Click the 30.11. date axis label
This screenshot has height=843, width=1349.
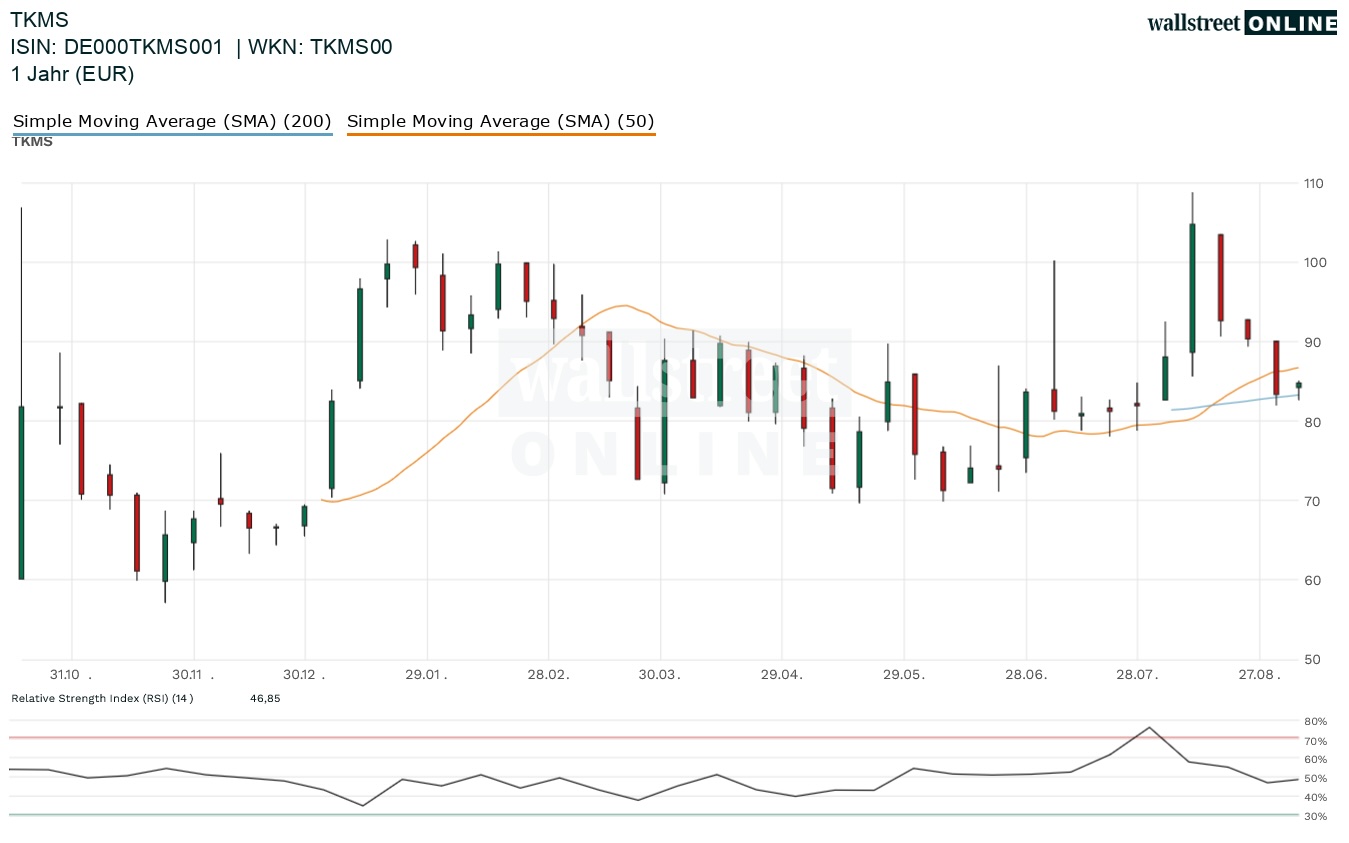click(x=193, y=675)
